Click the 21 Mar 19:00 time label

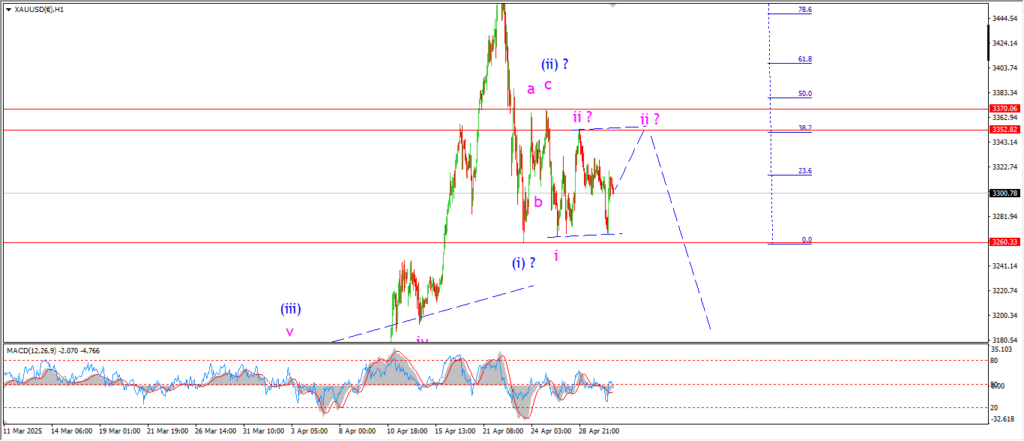[x=166, y=432]
